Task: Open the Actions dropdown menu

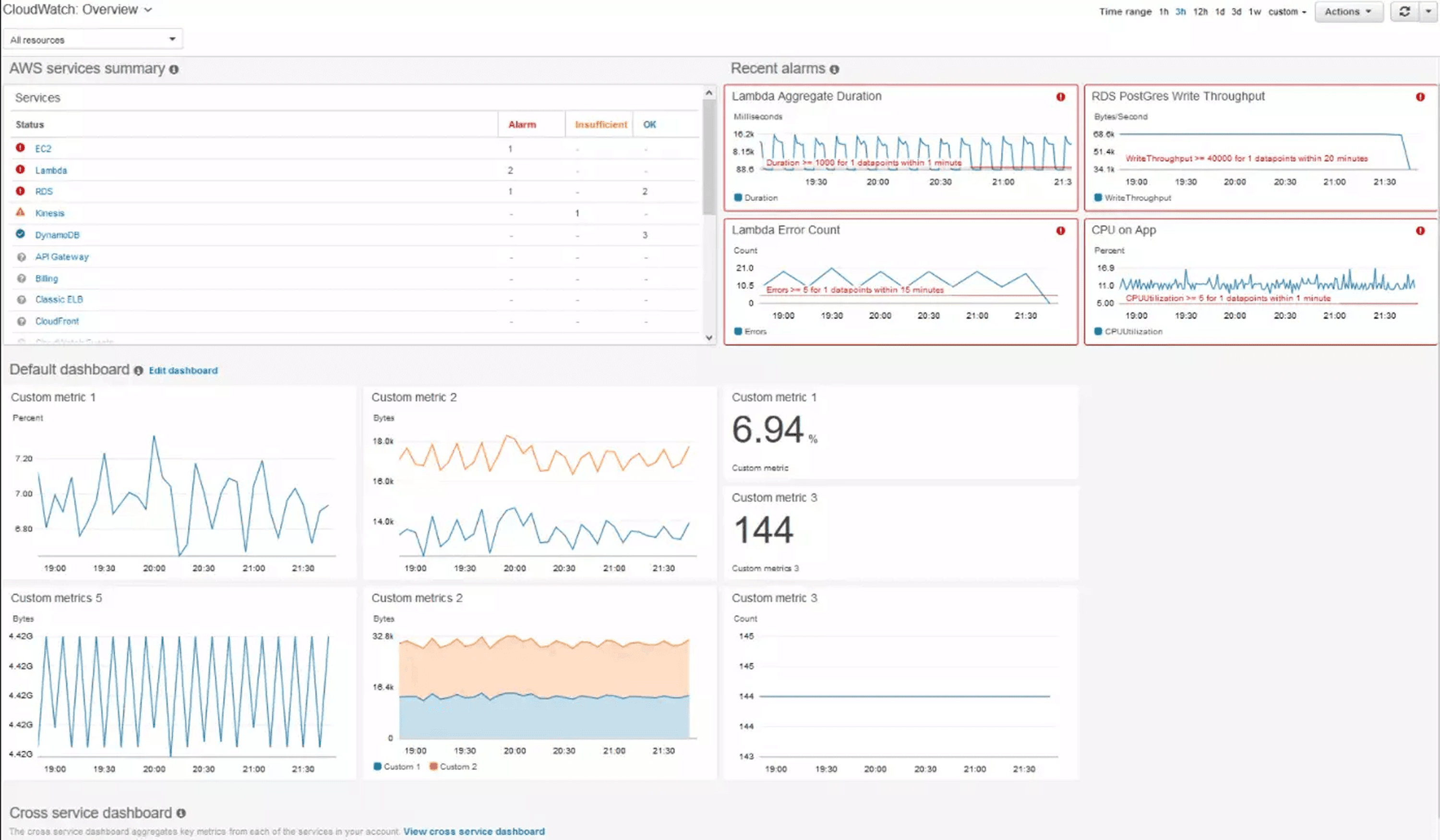Action: coord(1348,12)
